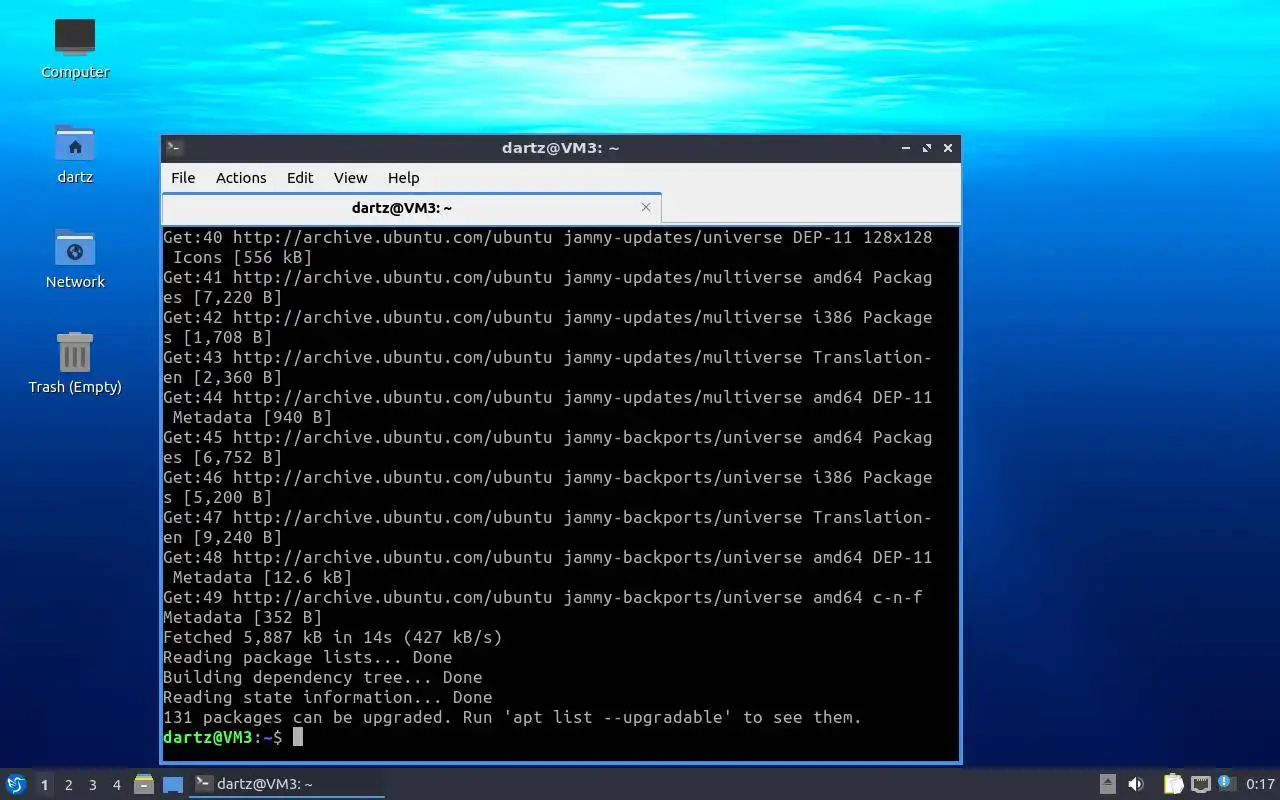The height and width of the screenshot is (800, 1280).
Task: Select the Network desktop icon
Action: (75, 258)
